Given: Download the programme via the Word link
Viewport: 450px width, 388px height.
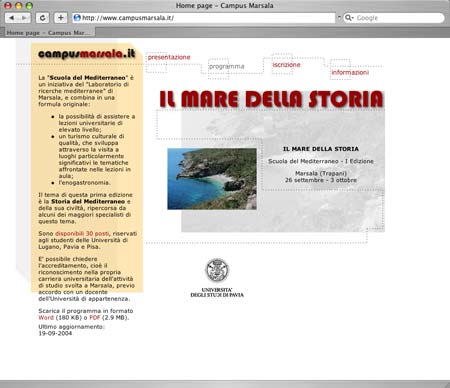Looking at the screenshot, I should (x=46, y=318).
